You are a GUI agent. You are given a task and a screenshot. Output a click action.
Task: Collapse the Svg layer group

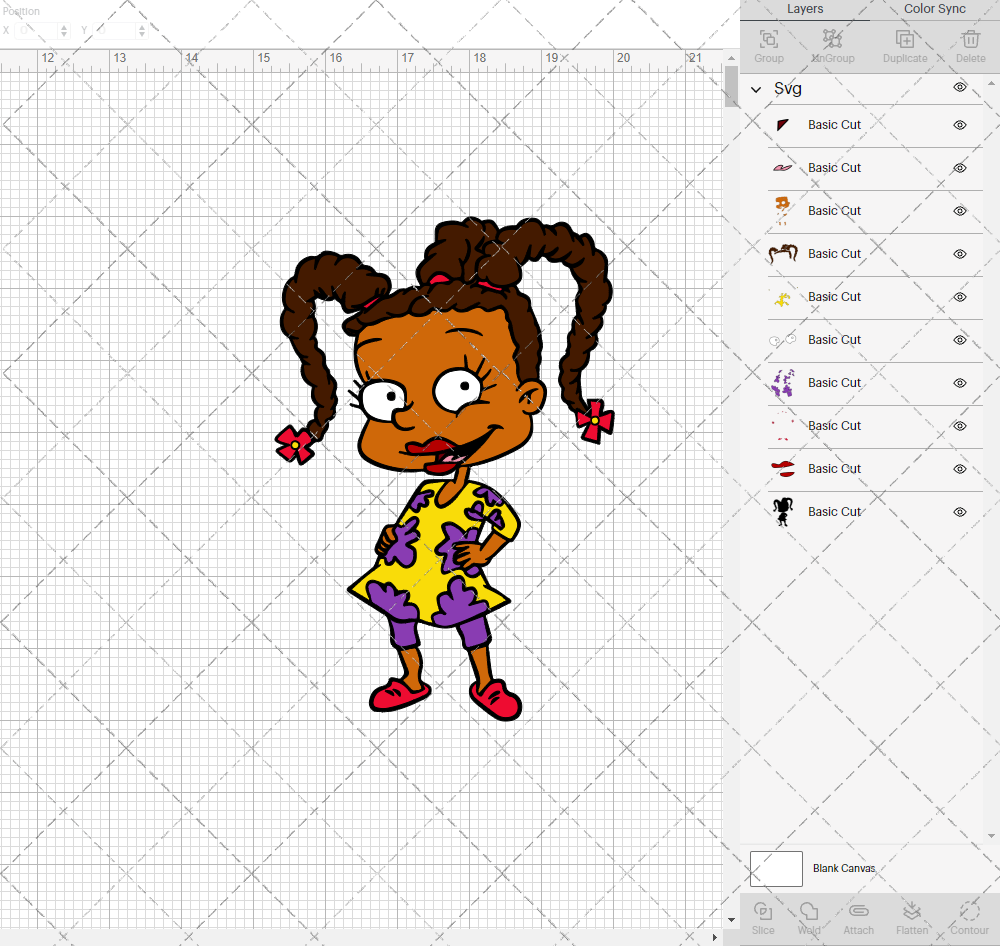tap(756, 89)
